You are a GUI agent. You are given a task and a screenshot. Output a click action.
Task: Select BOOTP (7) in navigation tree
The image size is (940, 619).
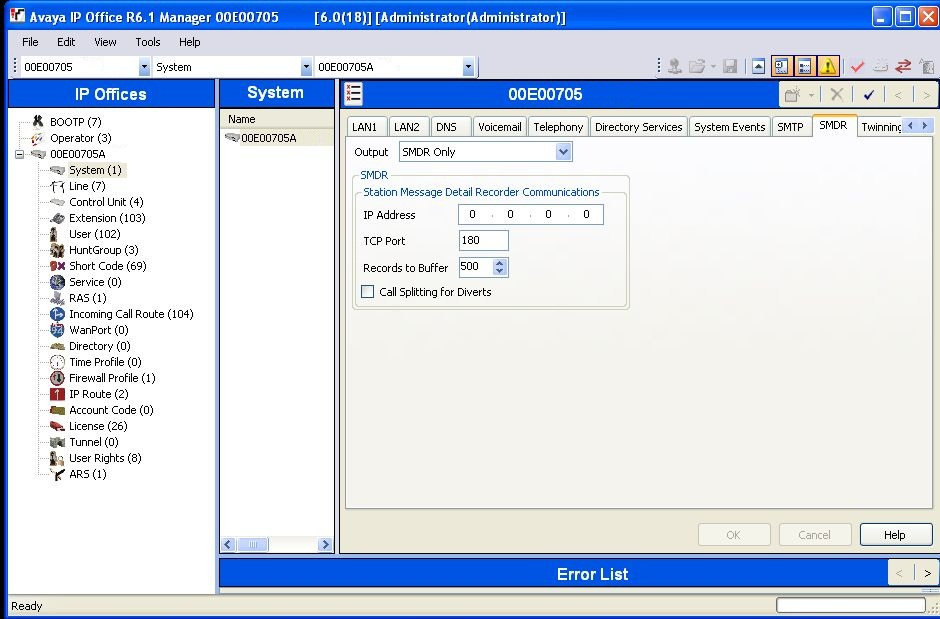coord(76,122)
